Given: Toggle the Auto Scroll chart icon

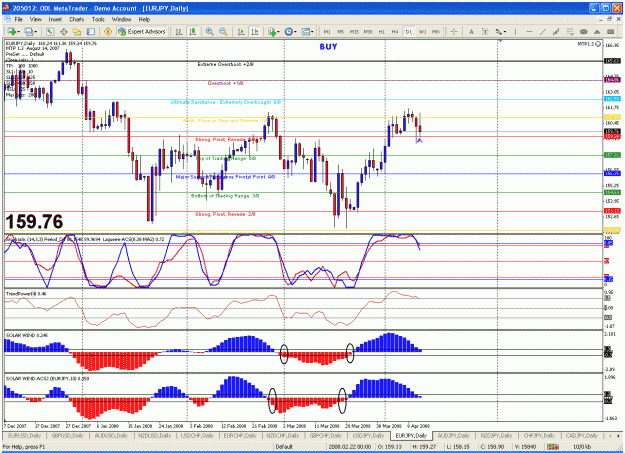Looking at the screenshot, I should pos(241,32).
